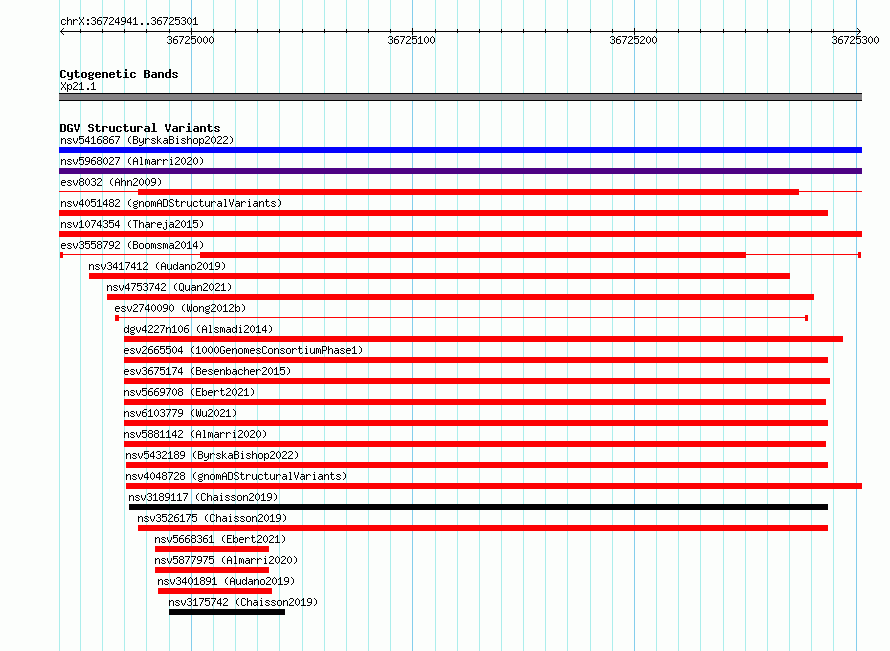The image size is (890, 651).
Task: Click the short red nsv5668361 bar
Action: pos(212,549)
